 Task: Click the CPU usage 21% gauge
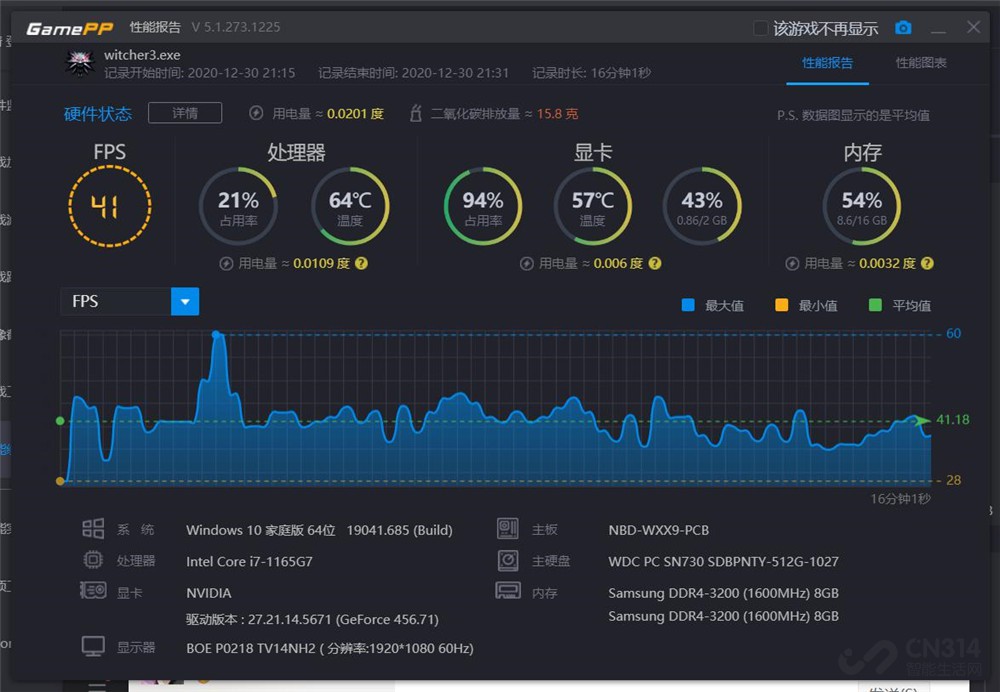(x=239, y=206)
